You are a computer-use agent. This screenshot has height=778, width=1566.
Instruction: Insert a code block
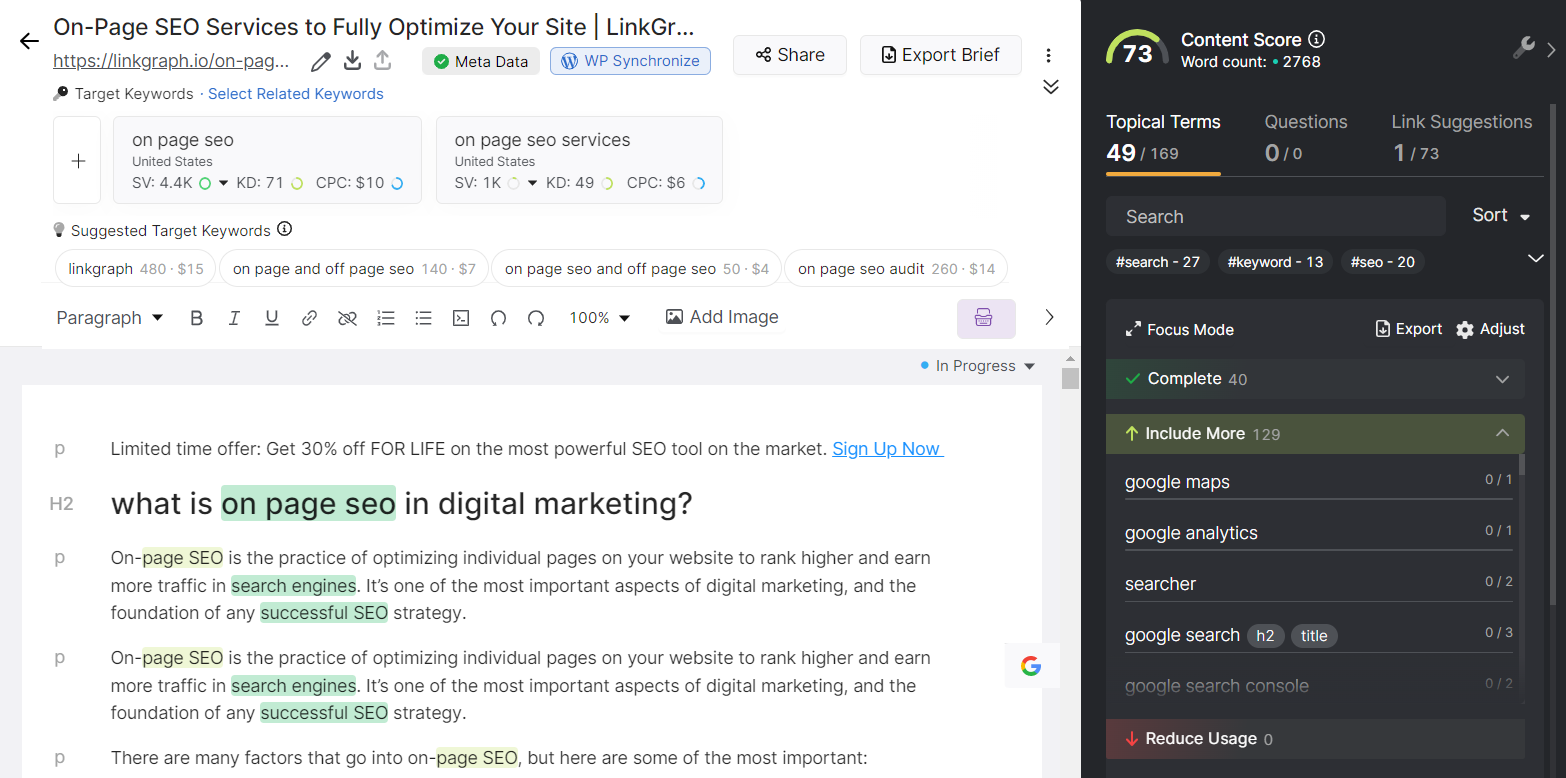tap(461, 318)
